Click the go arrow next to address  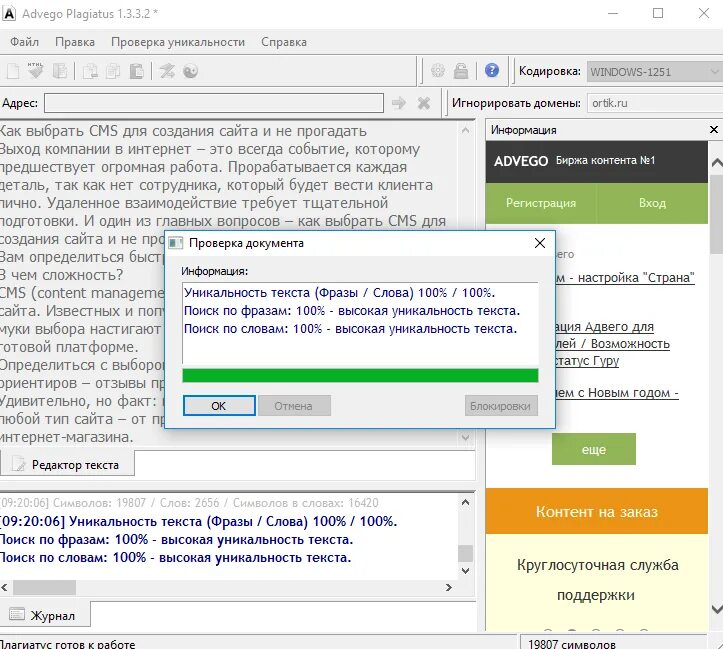399,103
